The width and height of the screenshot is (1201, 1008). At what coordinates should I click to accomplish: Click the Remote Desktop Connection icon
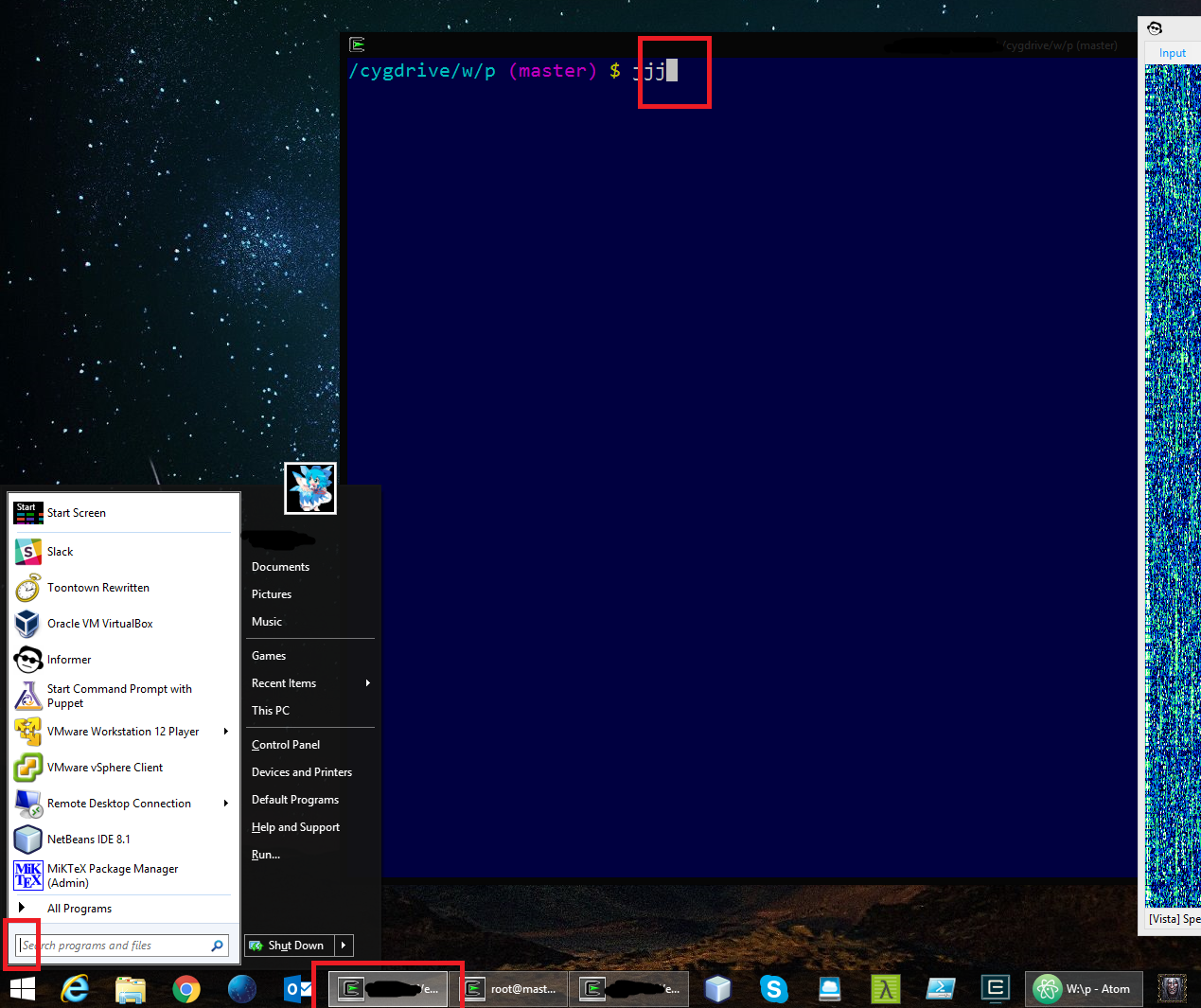pos(28,804)
